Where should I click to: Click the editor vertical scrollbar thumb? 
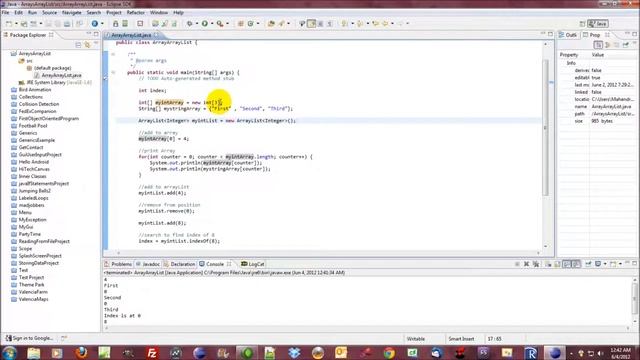[546, 127]
